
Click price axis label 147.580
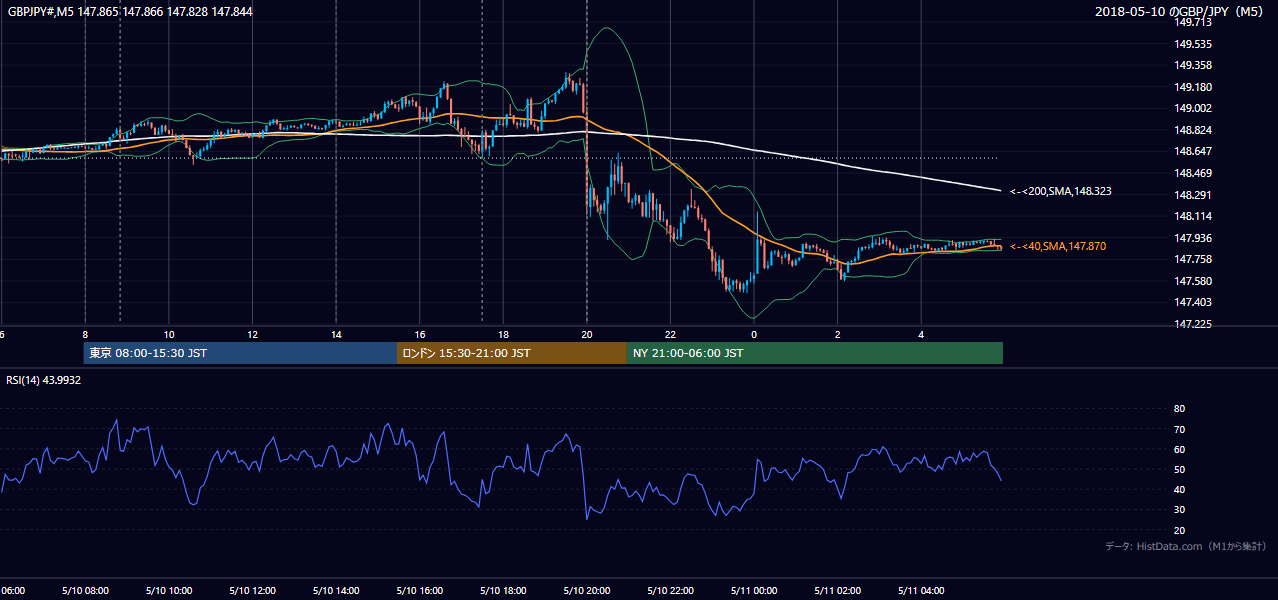tap(1192, 281)
